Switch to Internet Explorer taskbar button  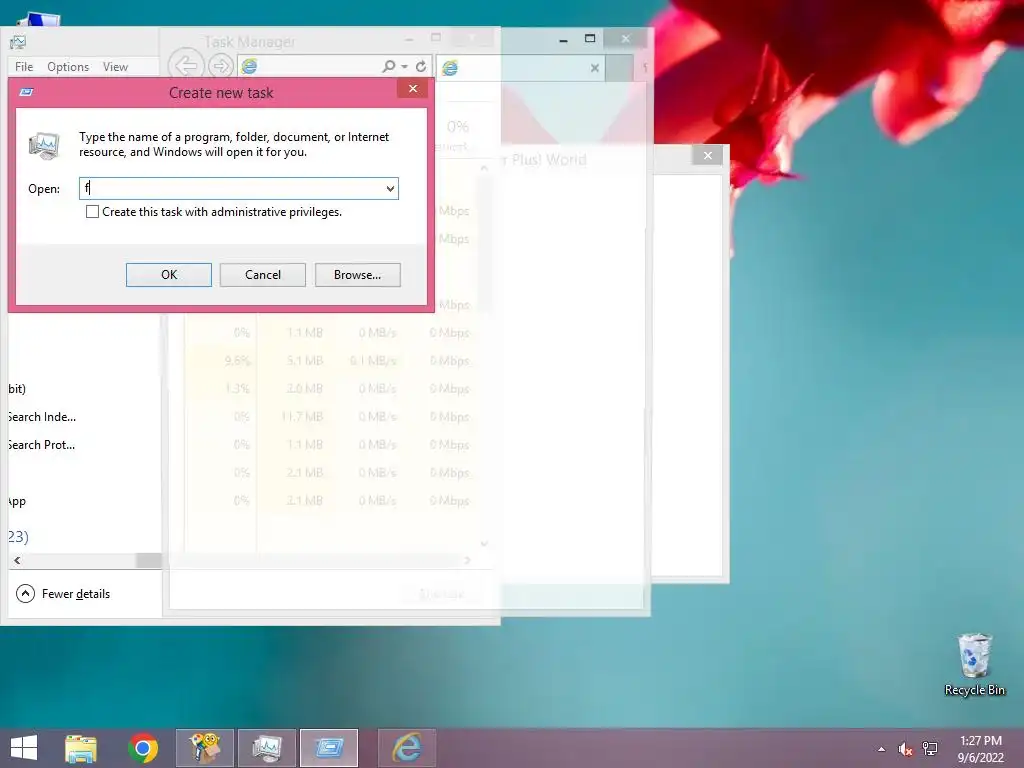[x=406, y=748]
